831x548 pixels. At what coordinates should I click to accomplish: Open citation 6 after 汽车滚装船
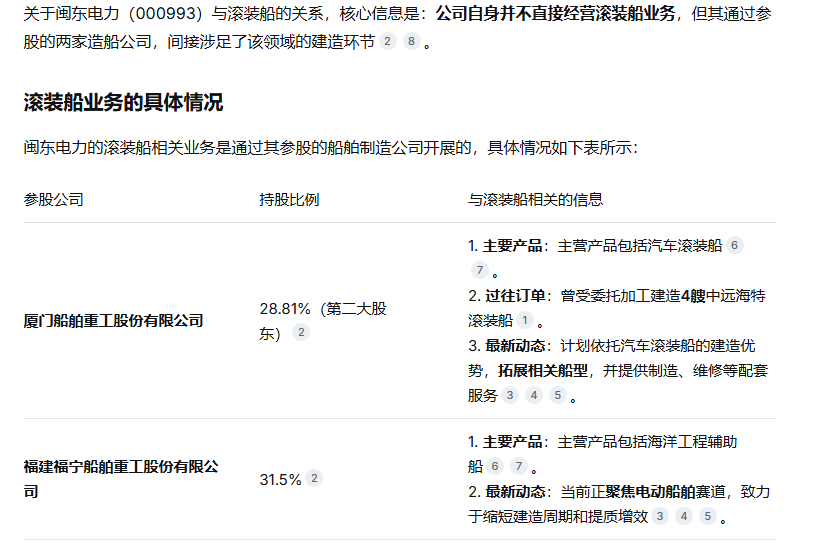point(735,245)
